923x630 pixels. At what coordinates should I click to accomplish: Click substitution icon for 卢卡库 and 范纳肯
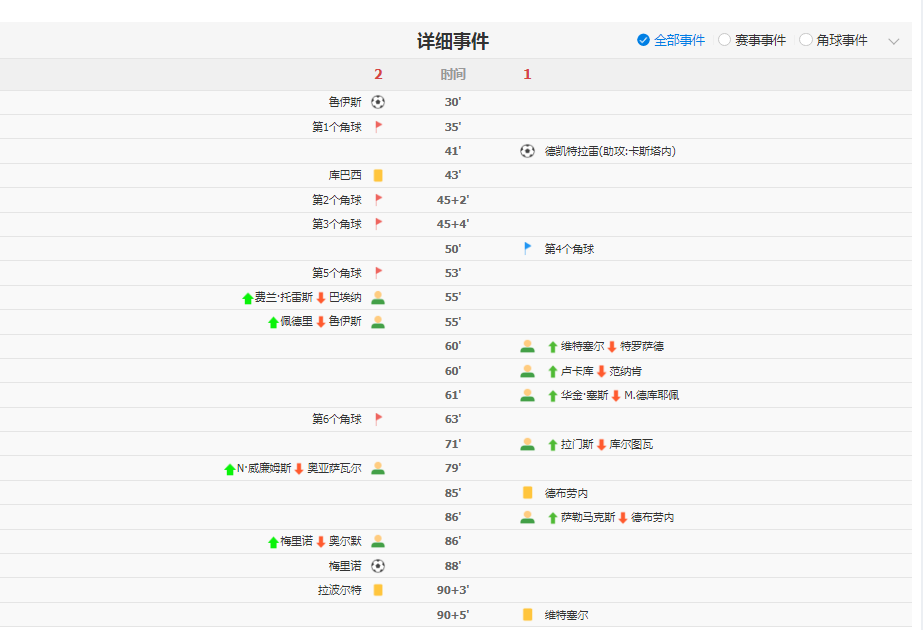click(527, 371)
